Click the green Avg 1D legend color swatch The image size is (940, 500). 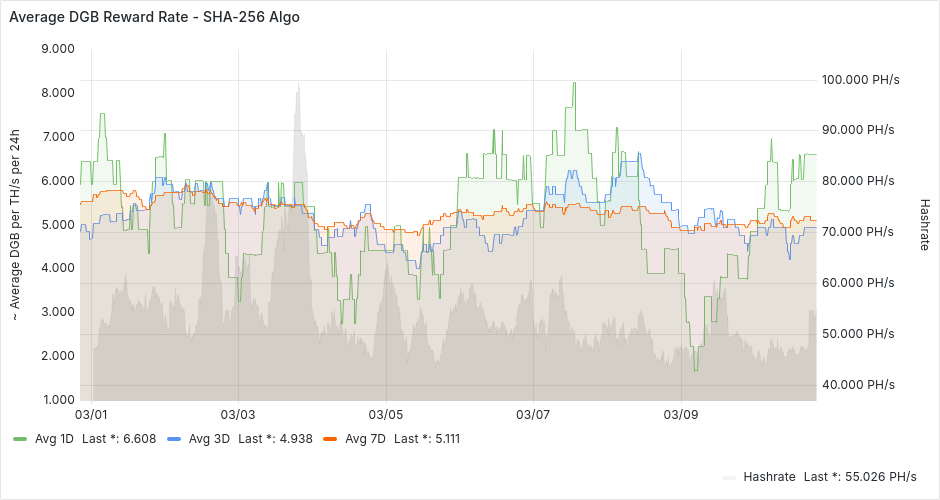point(19,439)
